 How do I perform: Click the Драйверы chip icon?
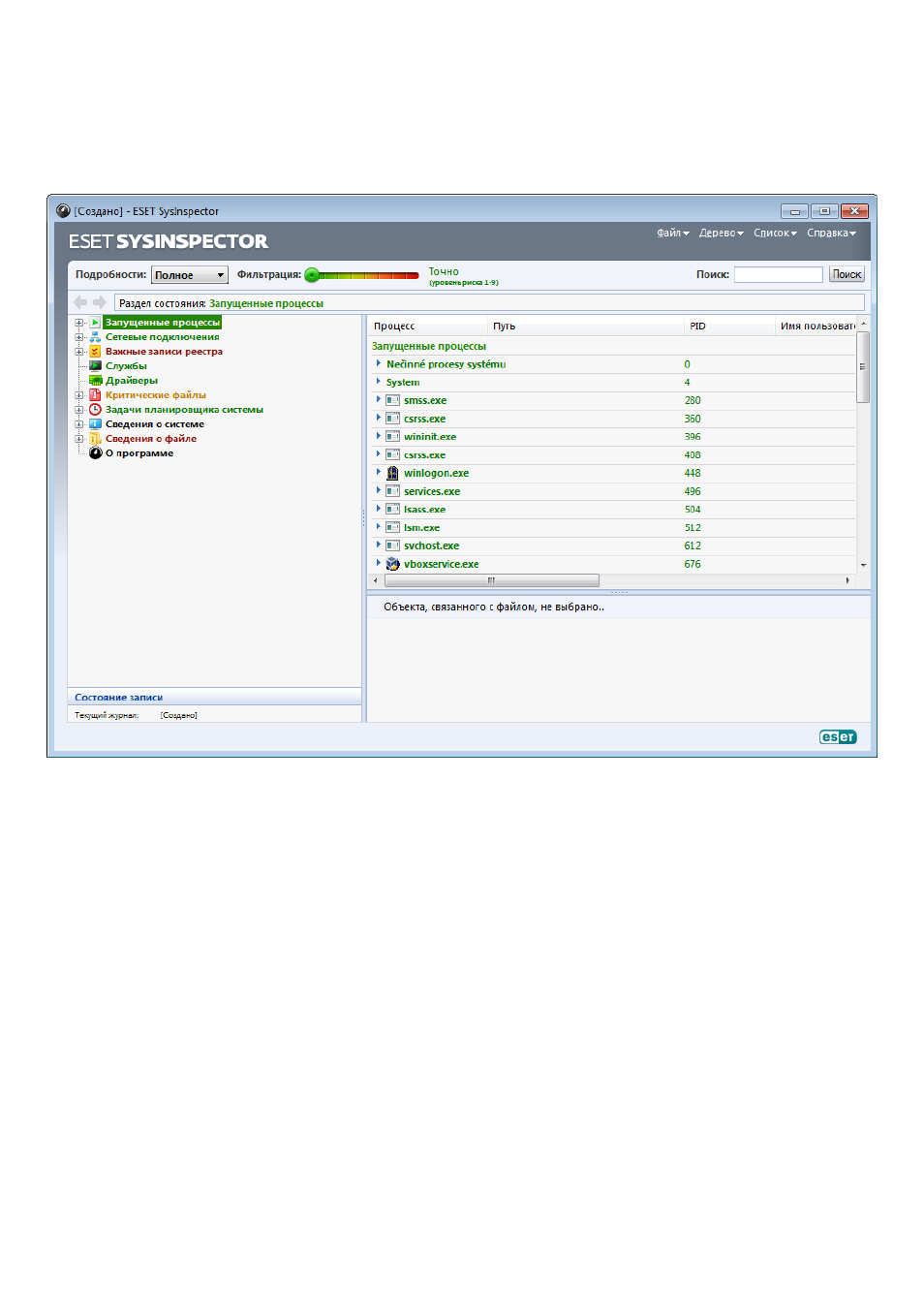coord(96,381)
